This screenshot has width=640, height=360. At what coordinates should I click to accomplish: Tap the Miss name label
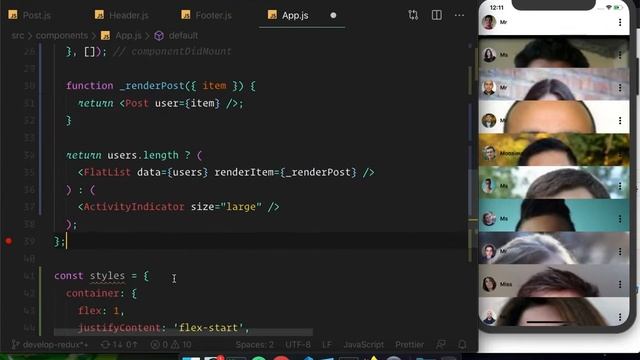point(506,284)
